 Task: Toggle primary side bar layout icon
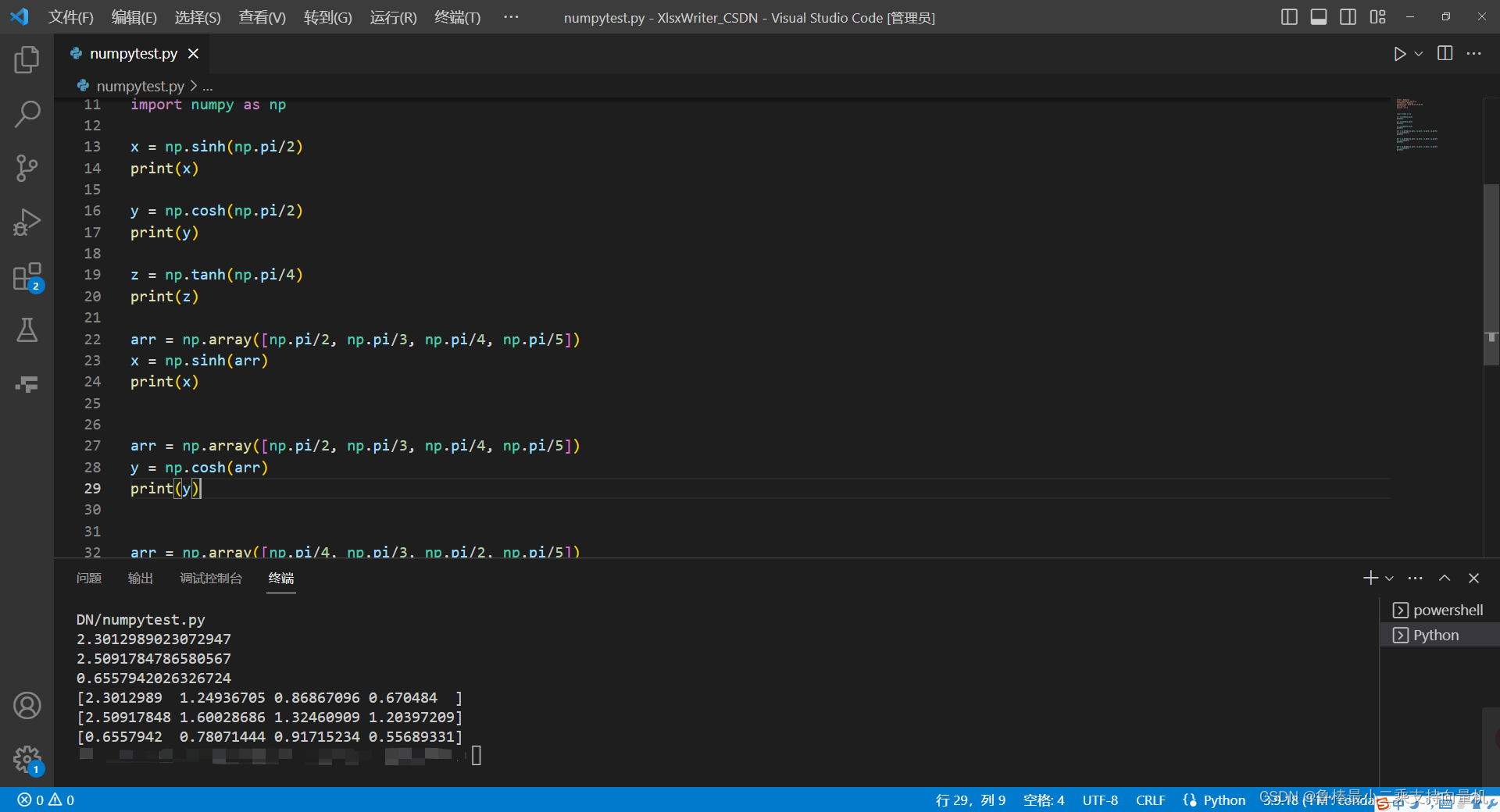(x=1289, y=17)
